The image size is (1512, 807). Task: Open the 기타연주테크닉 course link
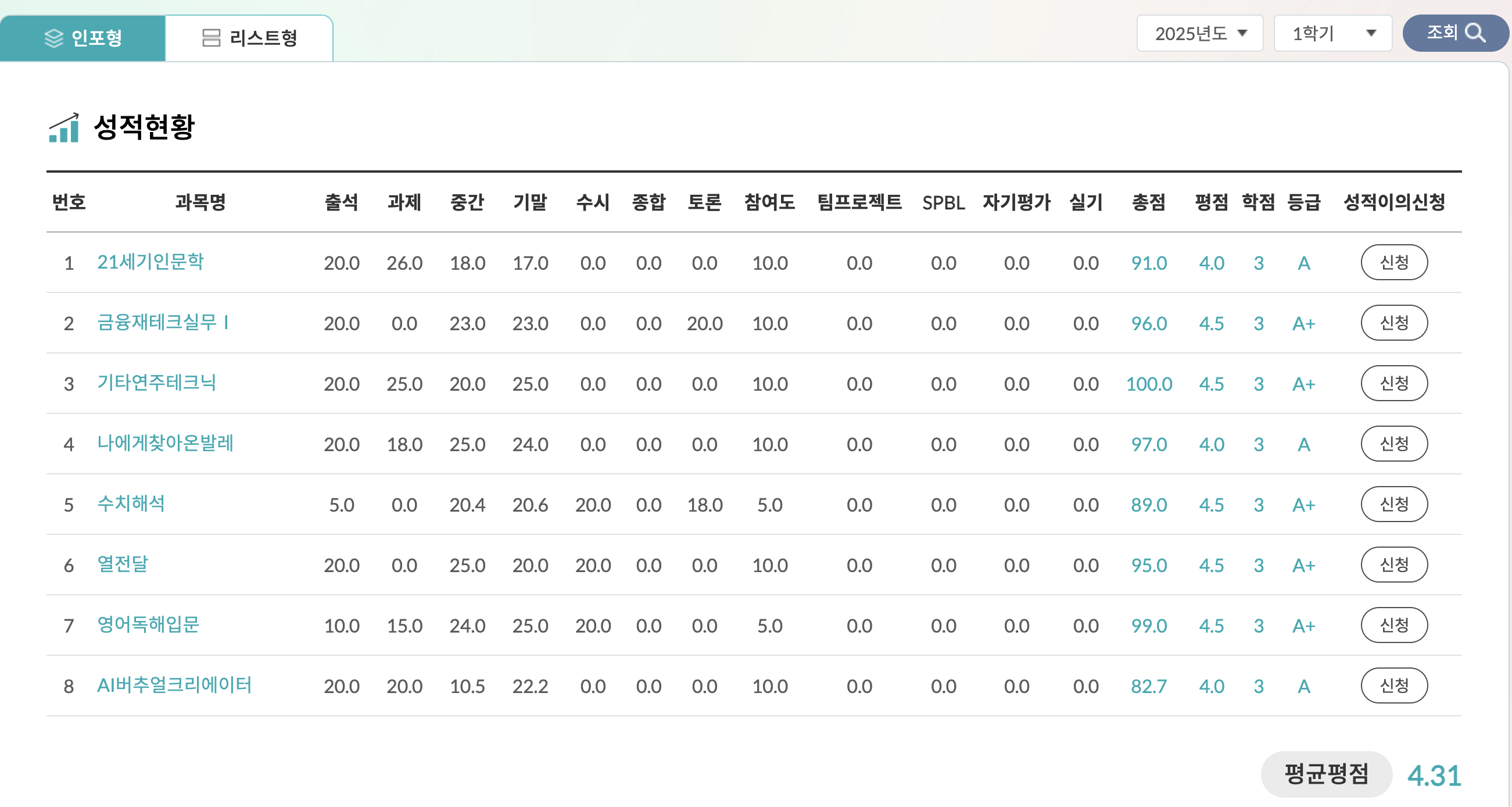click(x=156, y=384)
